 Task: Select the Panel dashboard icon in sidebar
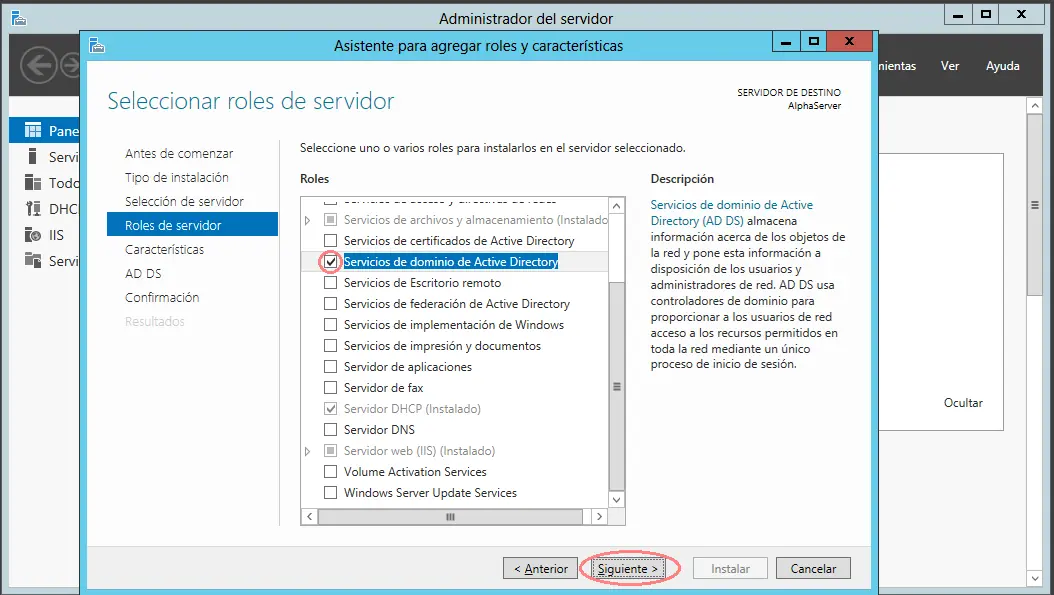pyautogui.click(x=33, y=130)
